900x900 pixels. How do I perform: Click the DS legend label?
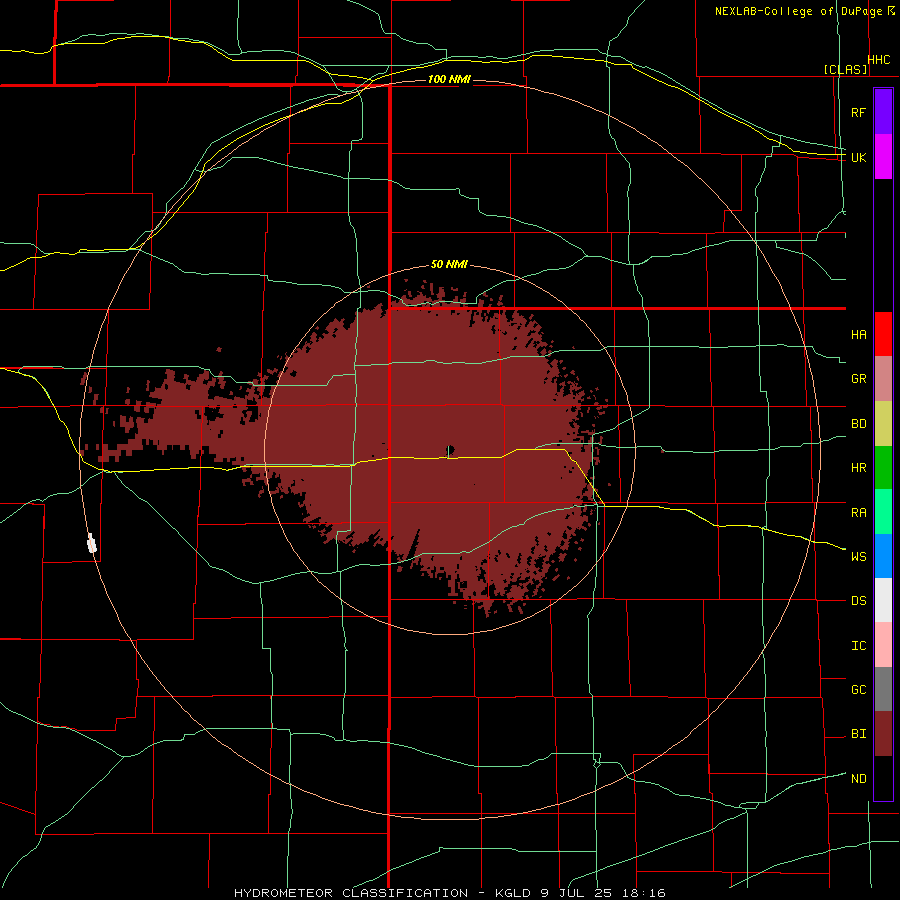pos(858,600)
